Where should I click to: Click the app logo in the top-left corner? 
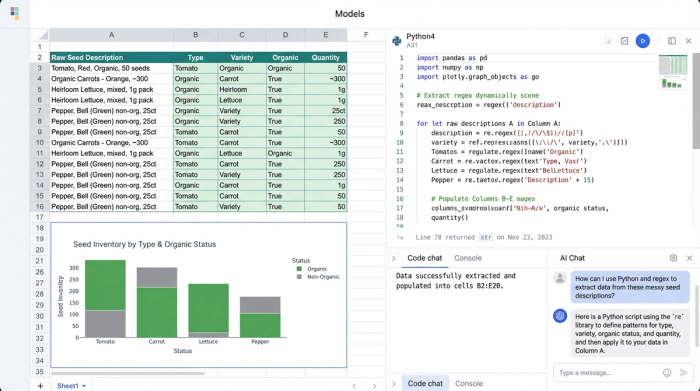tap(15, 13)
